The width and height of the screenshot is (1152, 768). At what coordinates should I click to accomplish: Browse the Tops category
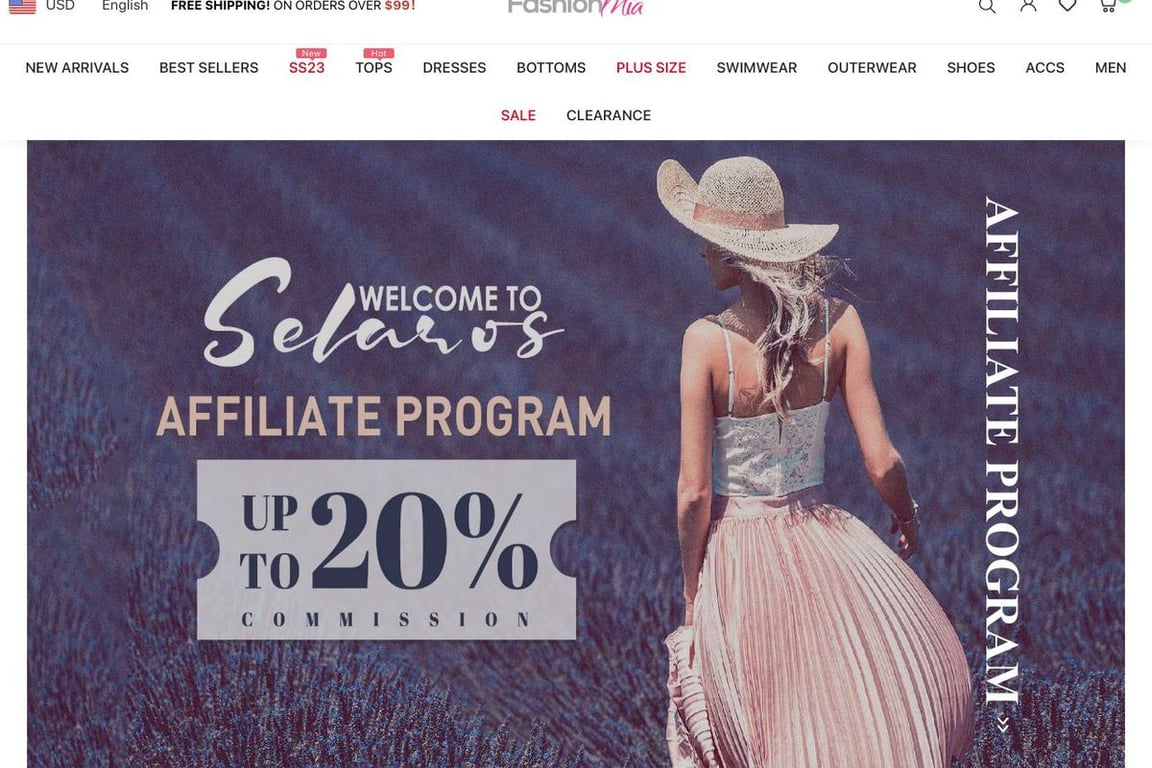[x=374, y=68]
